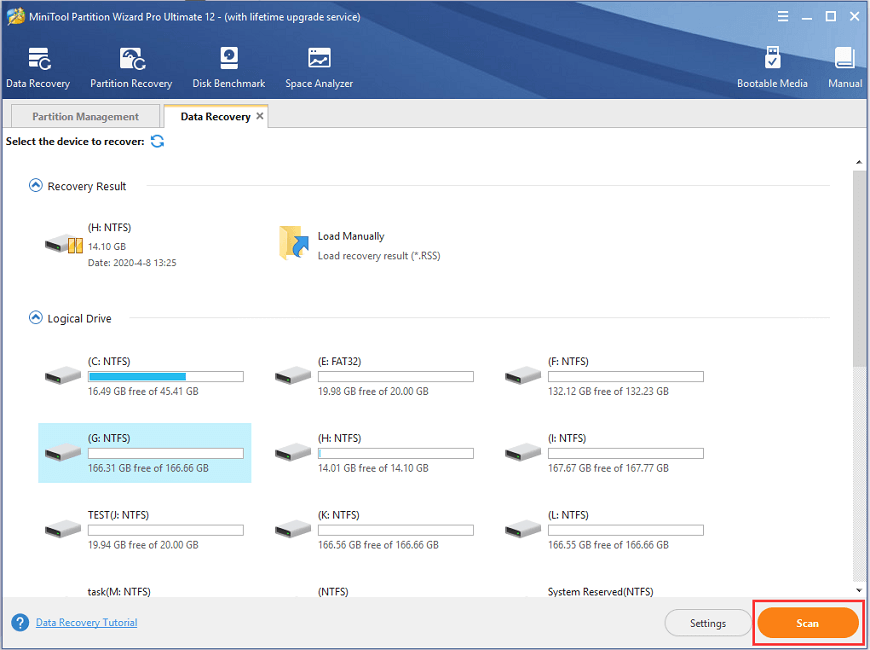Click the System Reserved(NTFS) drive label
Viewport: 870px width, 650px height.
[x=600, y=592]
